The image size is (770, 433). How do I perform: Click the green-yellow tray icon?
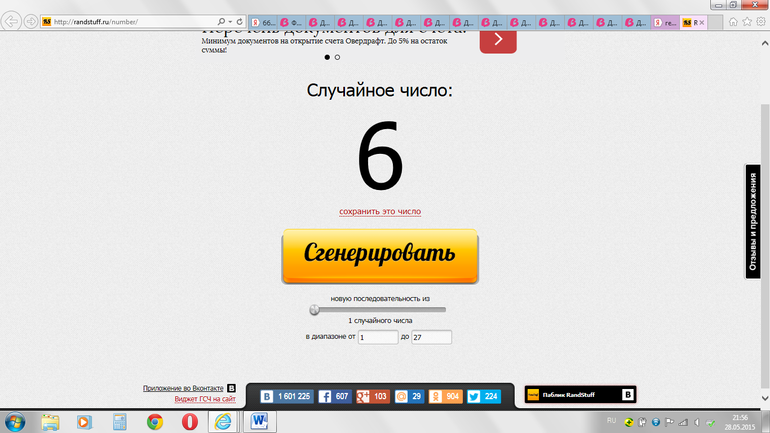coord(629,422)
